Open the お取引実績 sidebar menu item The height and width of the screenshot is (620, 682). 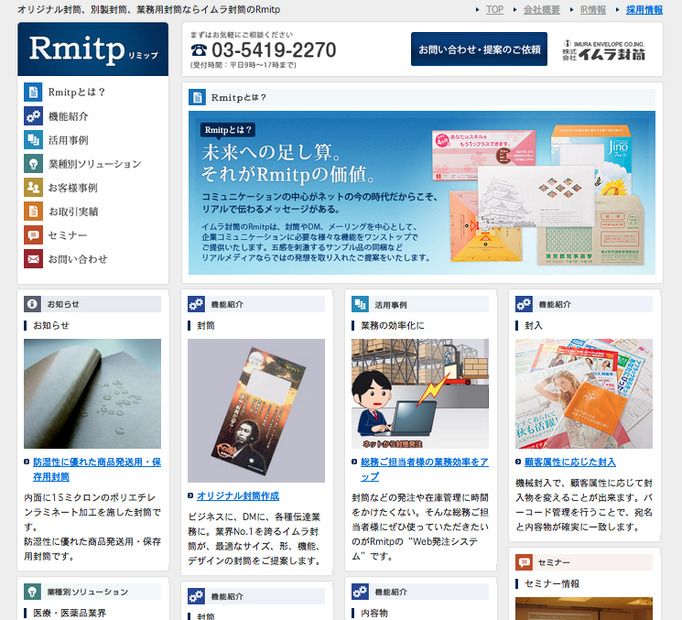point(73,211)
